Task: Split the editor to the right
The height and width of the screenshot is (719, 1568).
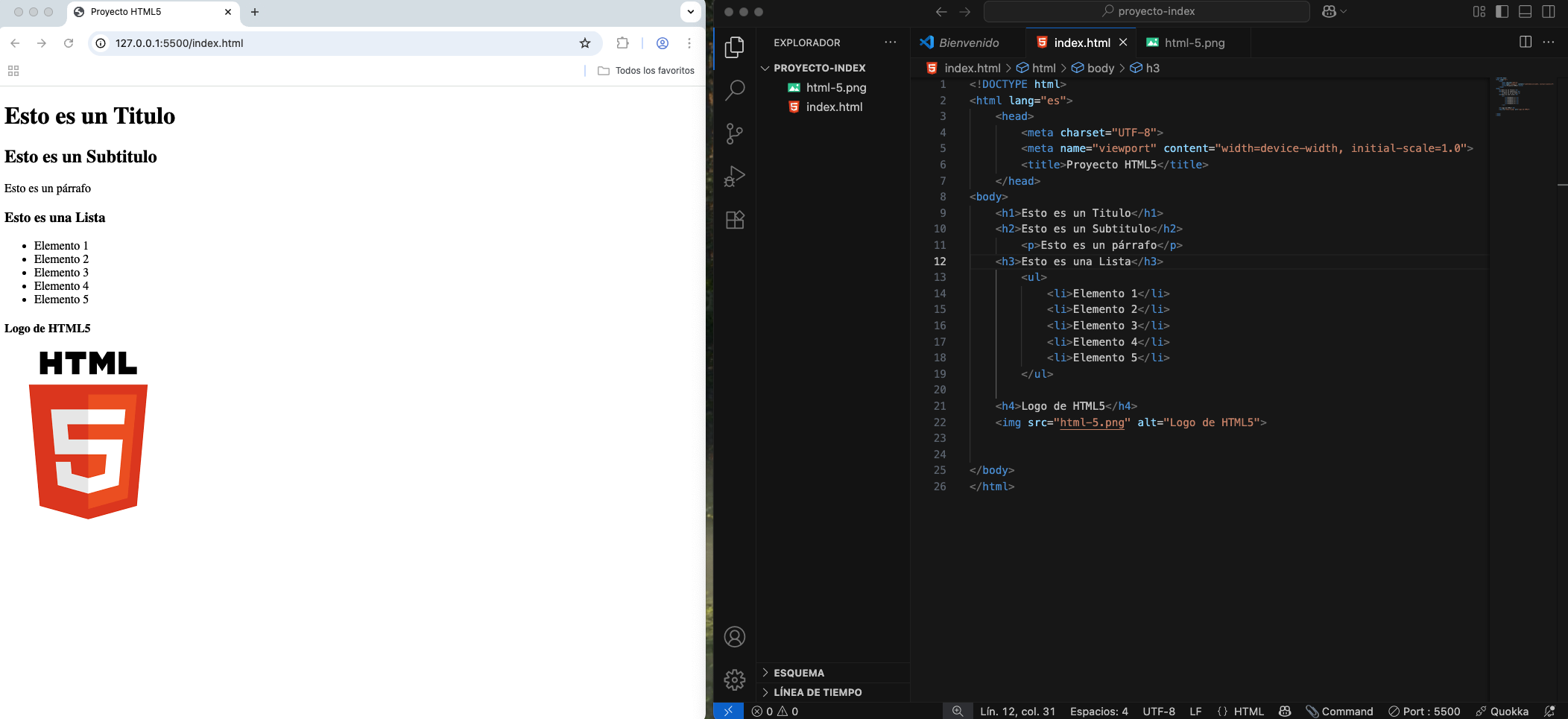Action: coord(1526,42)
